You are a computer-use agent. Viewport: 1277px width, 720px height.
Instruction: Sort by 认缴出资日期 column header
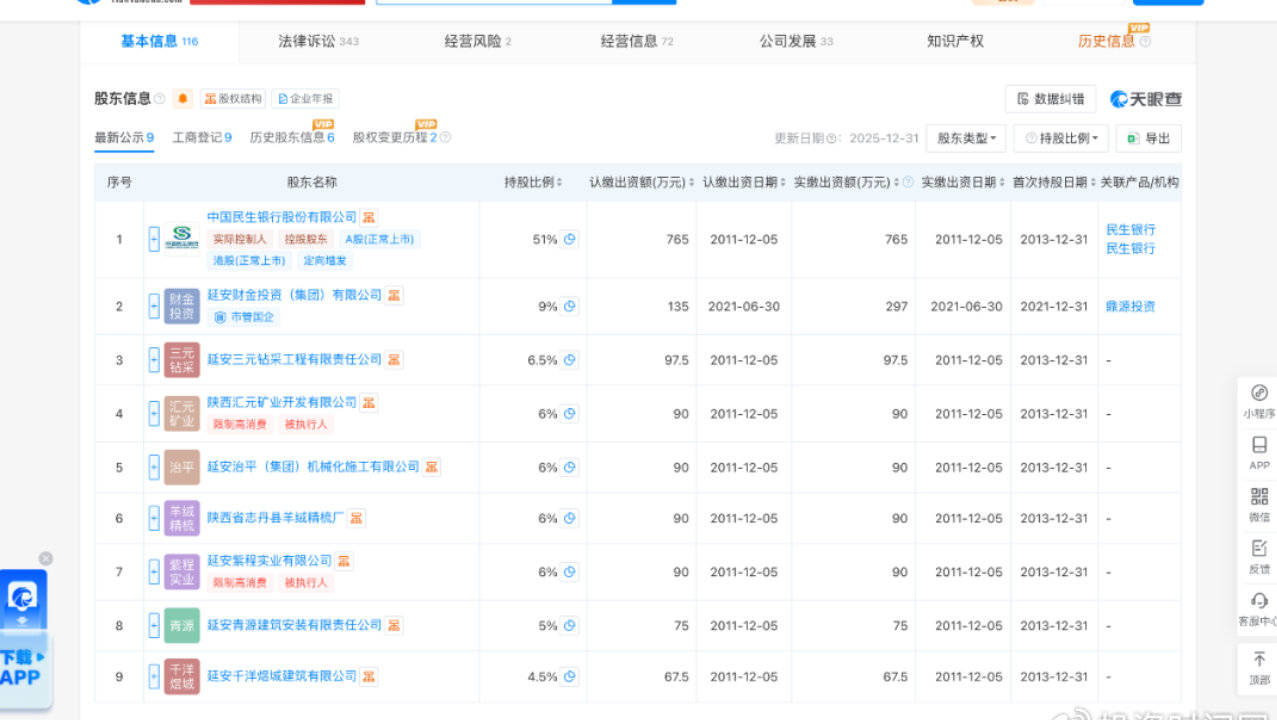point(744,182)
